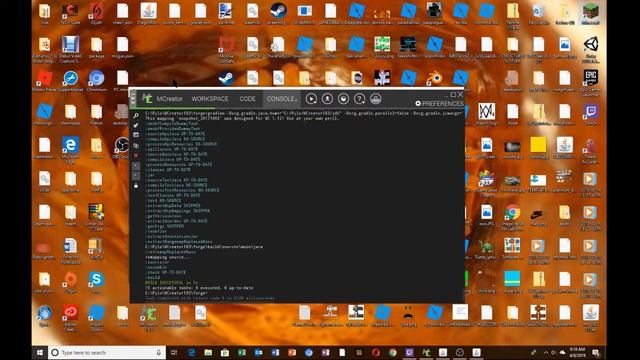
Task: Open Word from the taskbar
Action: (x=275, y=352)
